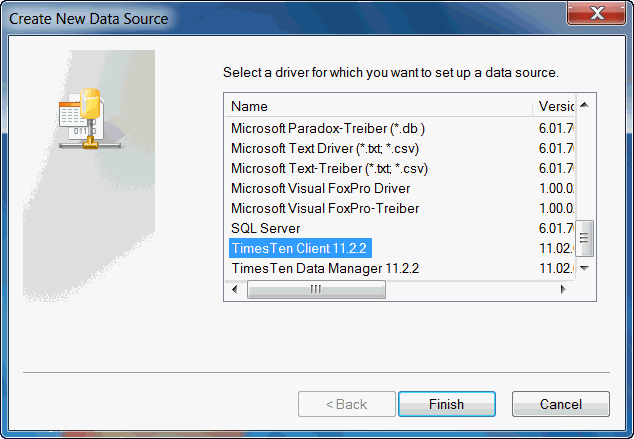Choose TimesTen Data Manager 11.2.2
The width and height of the screenshot is (634, 439).
click(325, 268)
